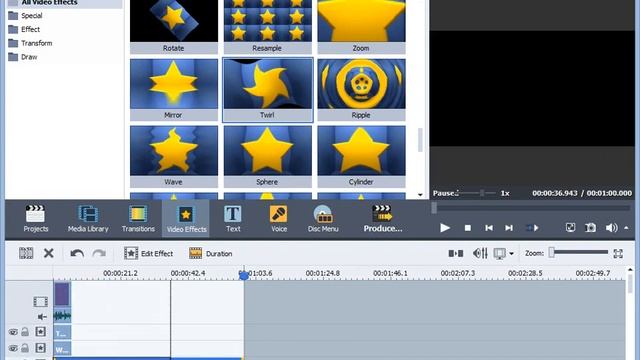Viewport: 640px width, 360px height.
Task: Adjust the playback speed slider
Action: 482,193
